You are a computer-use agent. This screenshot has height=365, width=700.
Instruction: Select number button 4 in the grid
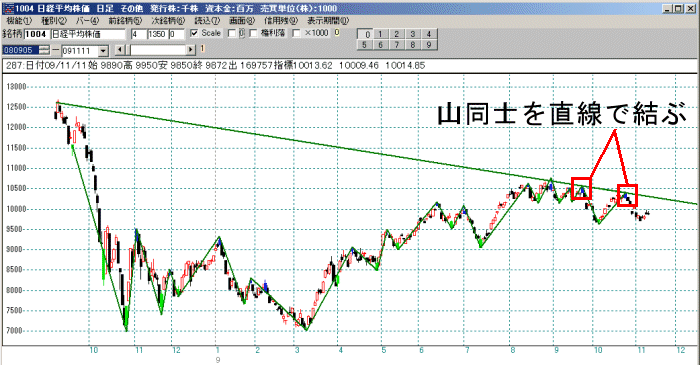(429, 34)
